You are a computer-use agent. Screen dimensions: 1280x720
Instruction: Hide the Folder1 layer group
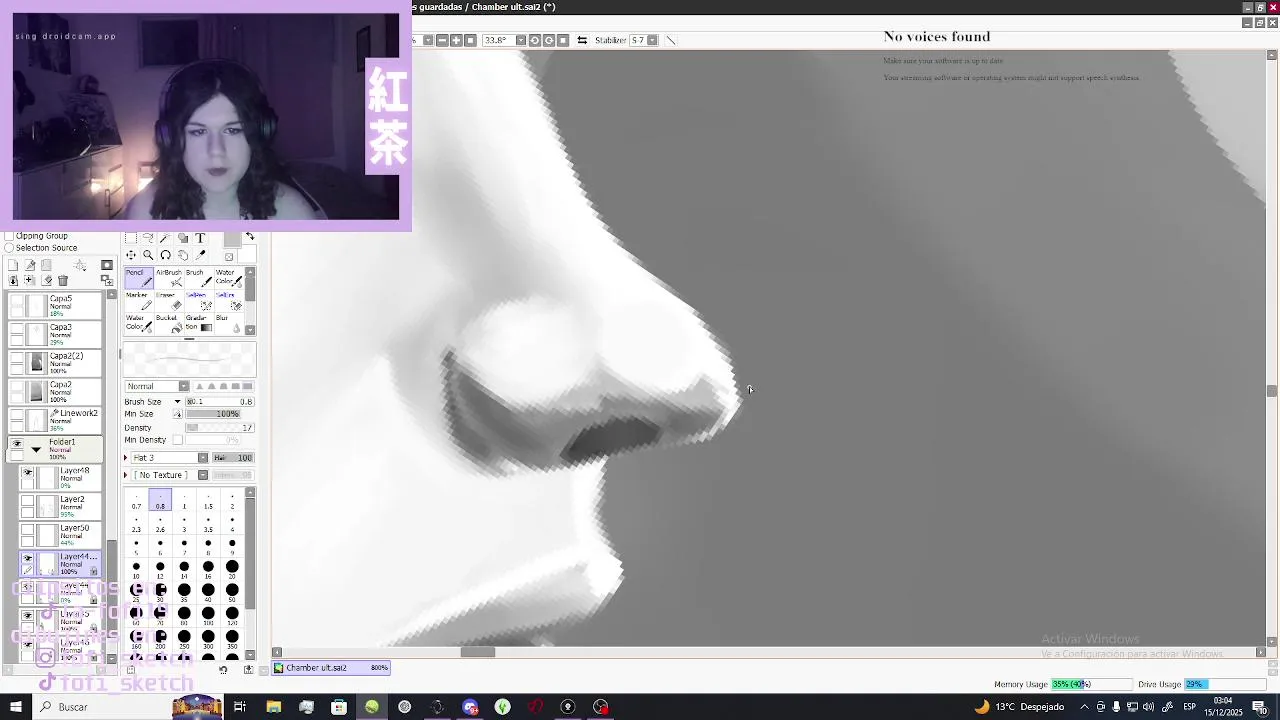(x=16, y=443)
